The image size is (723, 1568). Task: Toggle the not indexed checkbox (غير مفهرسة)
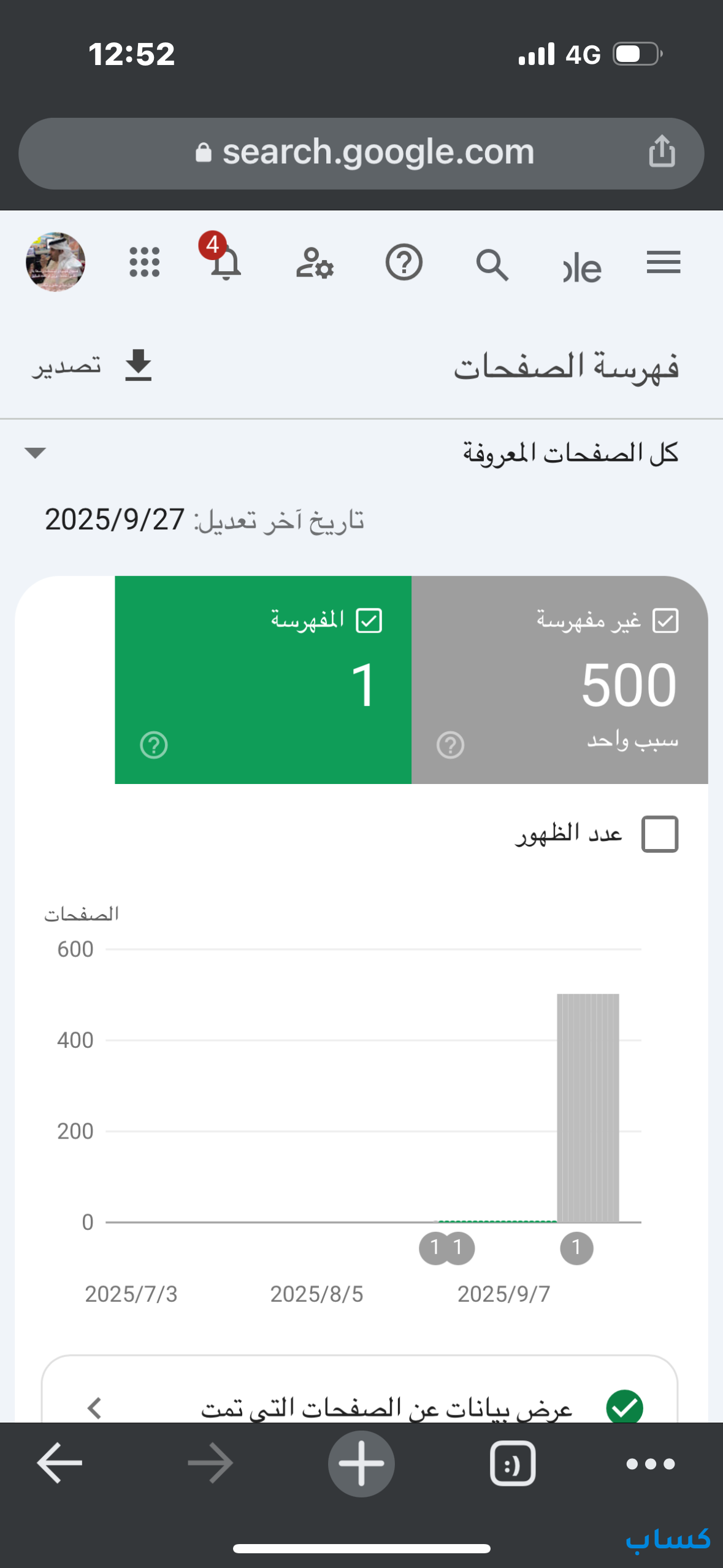(x=665, y=620)
